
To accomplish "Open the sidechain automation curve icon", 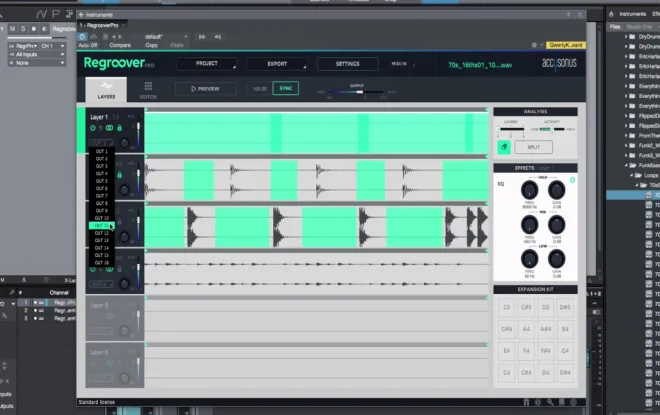I will point(93,37).
